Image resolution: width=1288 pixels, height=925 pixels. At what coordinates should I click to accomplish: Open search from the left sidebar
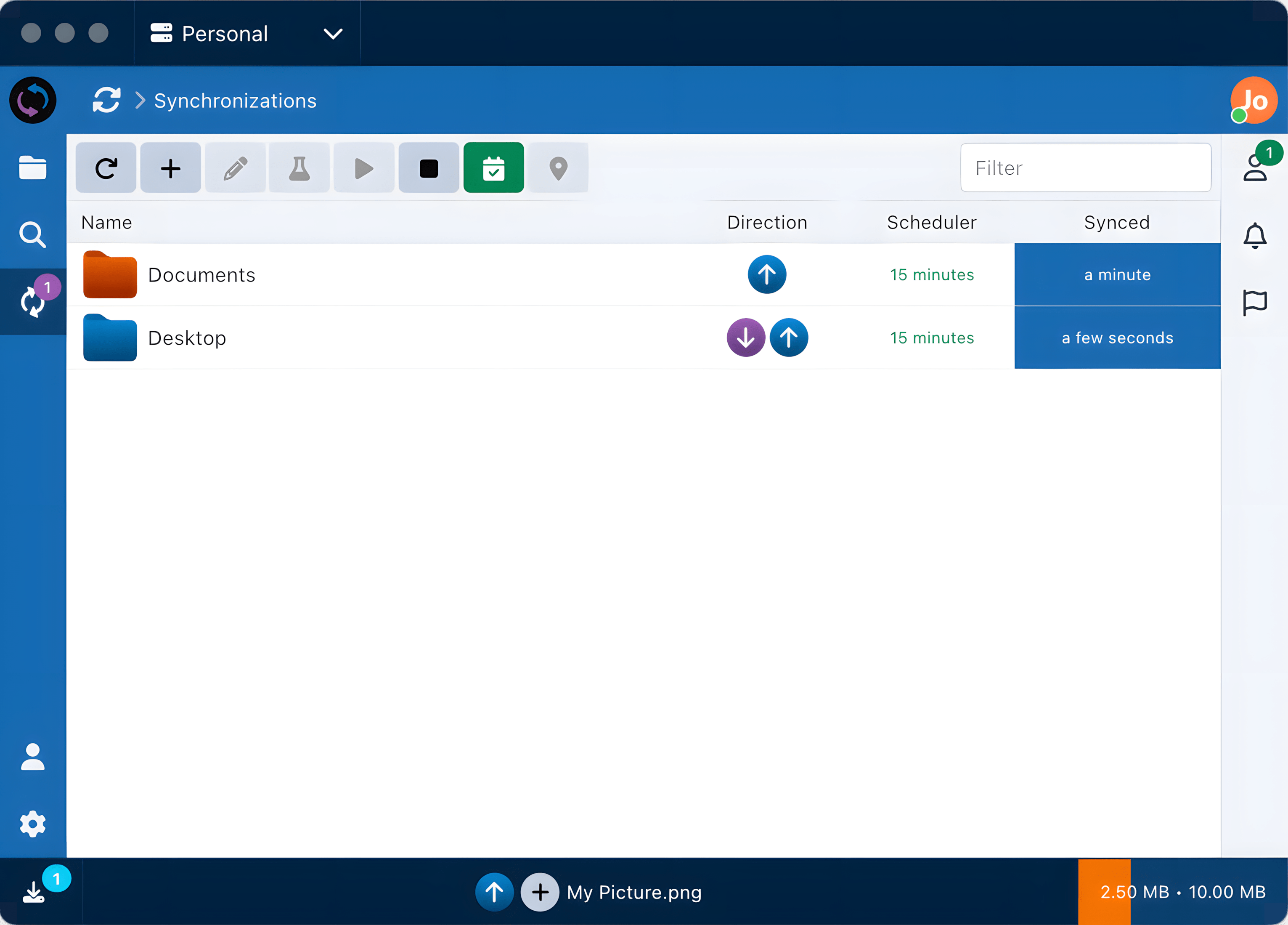33,235
